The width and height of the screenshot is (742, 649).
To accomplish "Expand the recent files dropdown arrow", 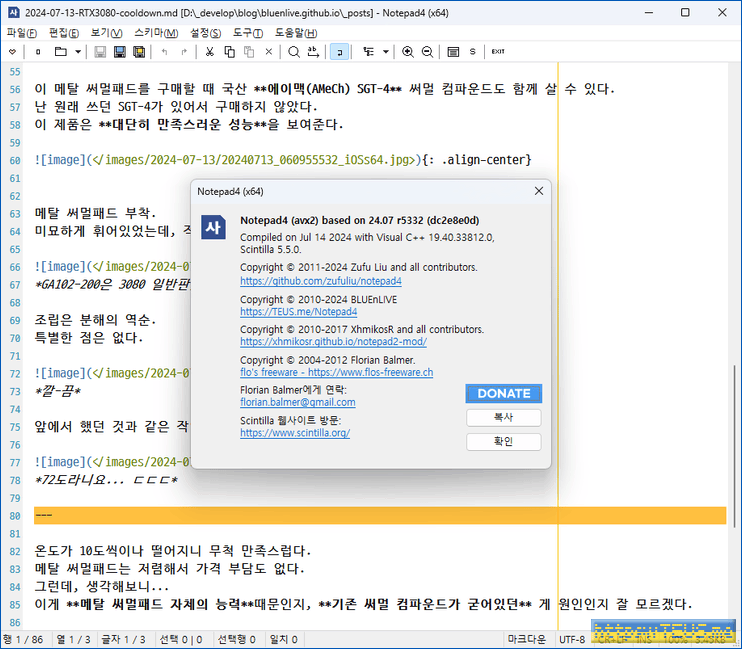I will coord(78,51).
